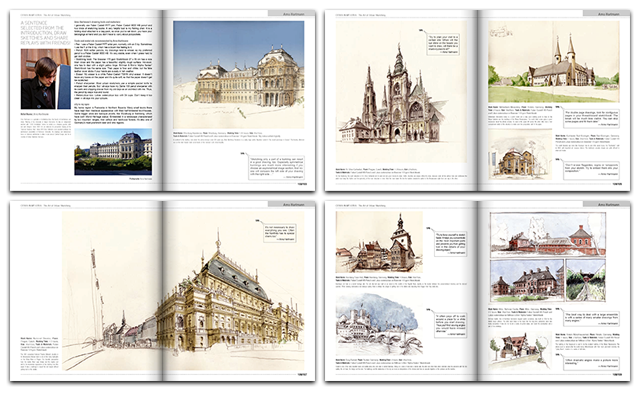
Task: Open the twin-spired church watercolor sketch
Action: point(541,64)
